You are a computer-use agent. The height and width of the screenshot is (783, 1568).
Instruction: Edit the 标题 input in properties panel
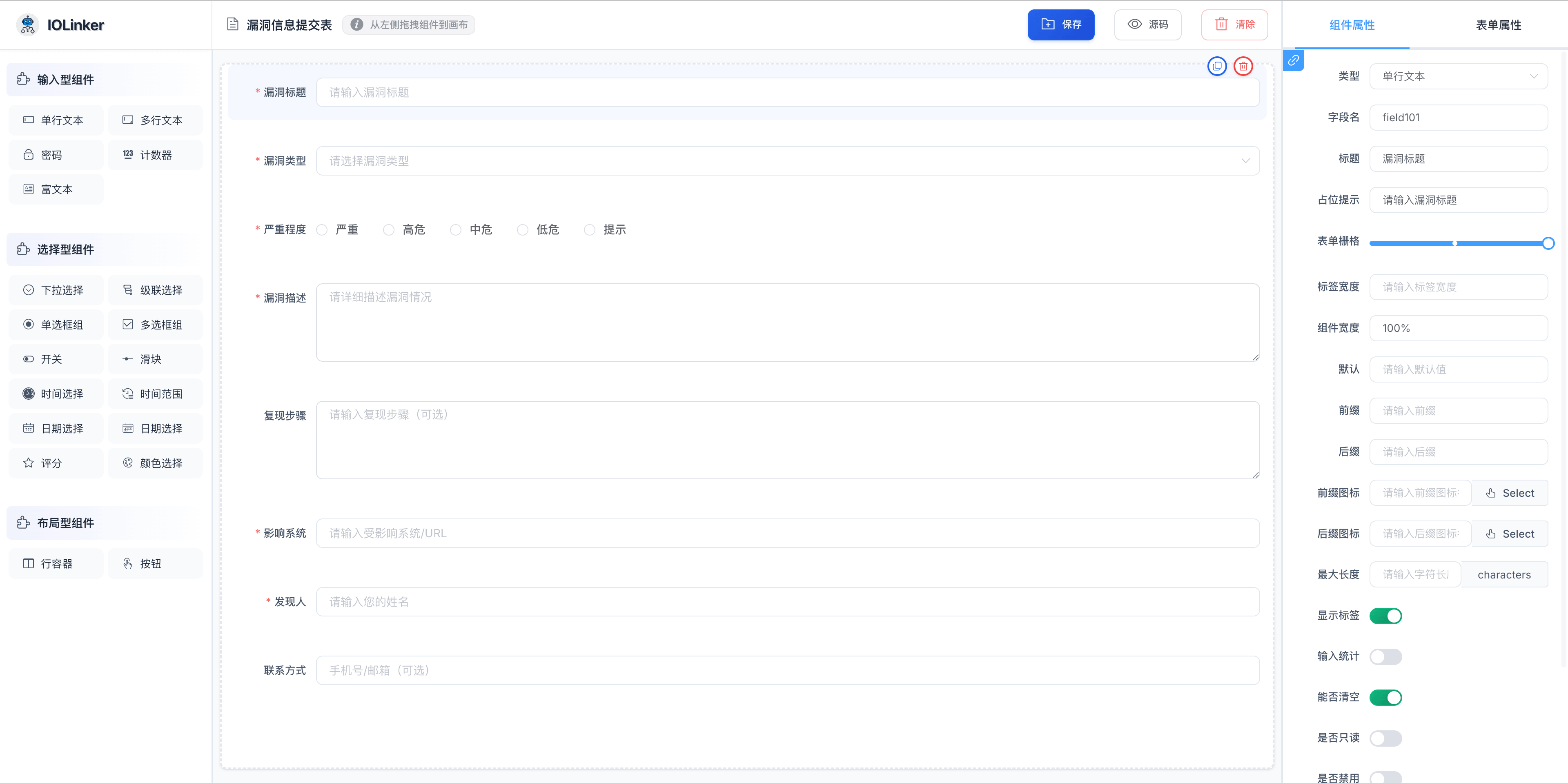pyautogui.click(x=1459, y=159)
